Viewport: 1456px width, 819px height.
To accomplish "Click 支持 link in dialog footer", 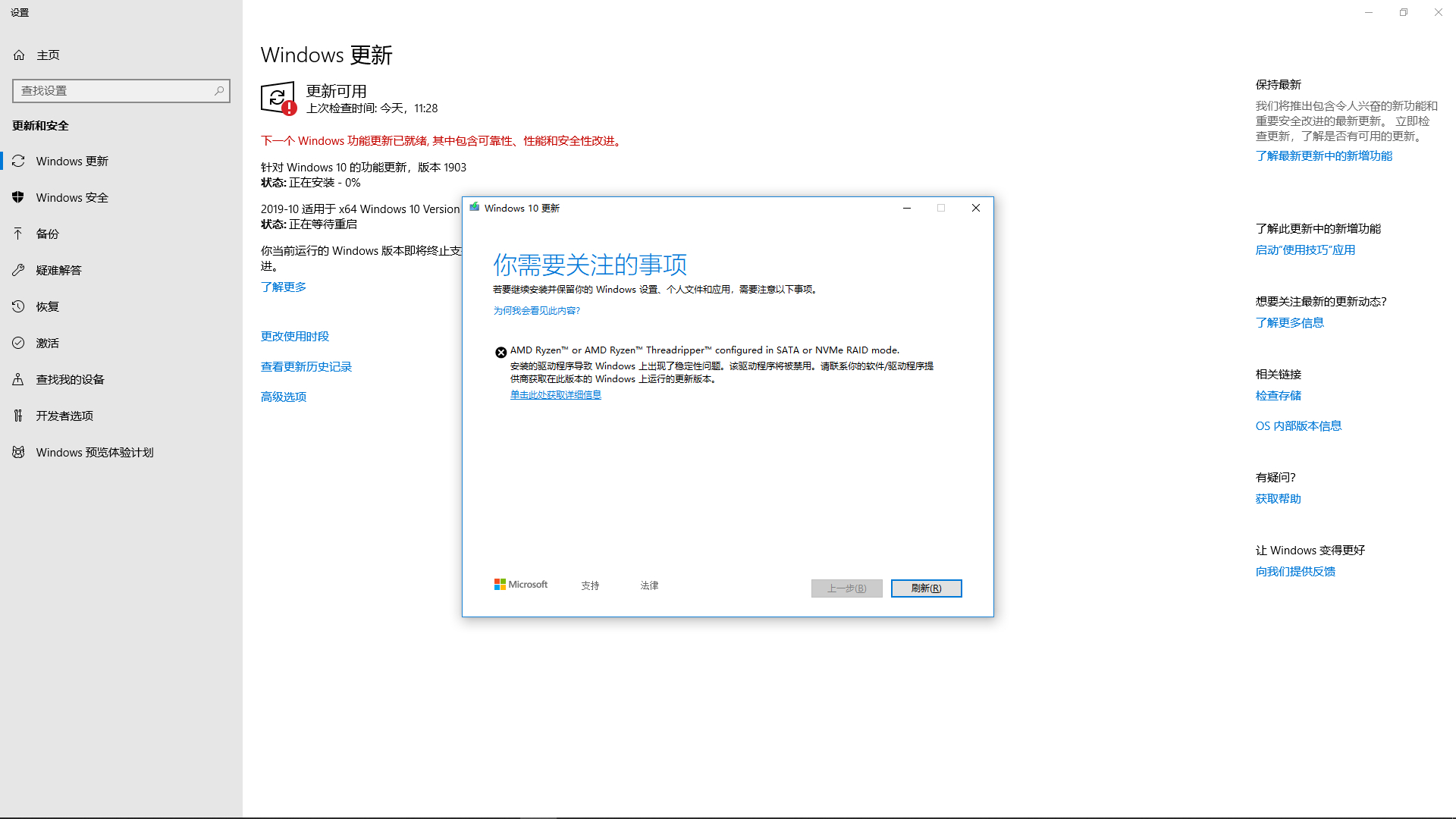I will pyautogui.click(x=591, y=585).
